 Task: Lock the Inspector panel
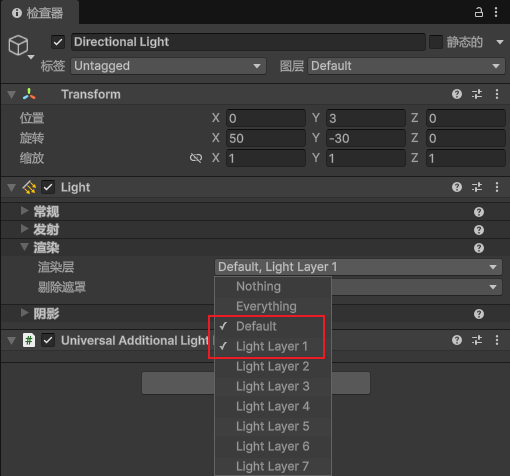tap(479, 12)
